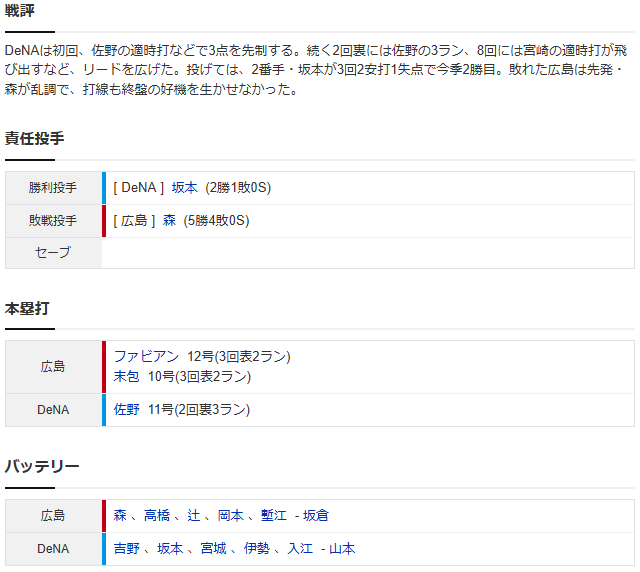Click 塹江 pitcher link
The height and width of the screenshot is (572, 640).
(273, 515)
